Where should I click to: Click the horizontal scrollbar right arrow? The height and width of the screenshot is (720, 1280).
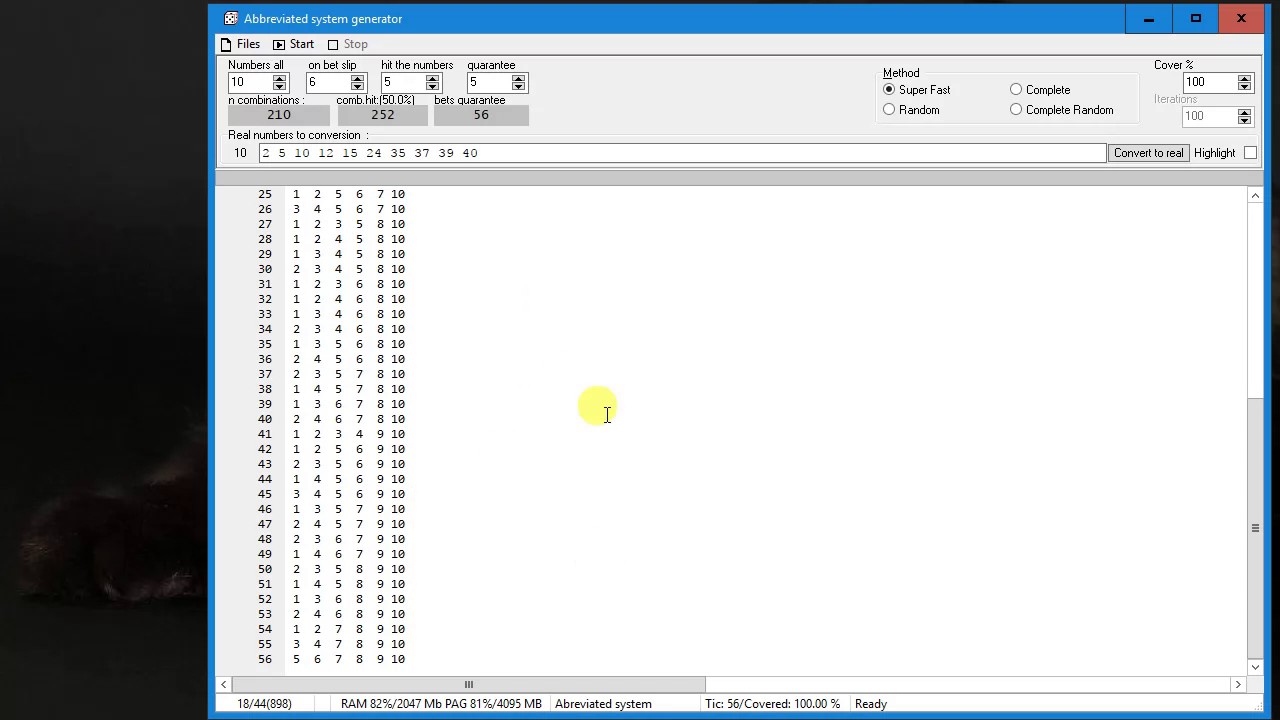[1238, 684]
